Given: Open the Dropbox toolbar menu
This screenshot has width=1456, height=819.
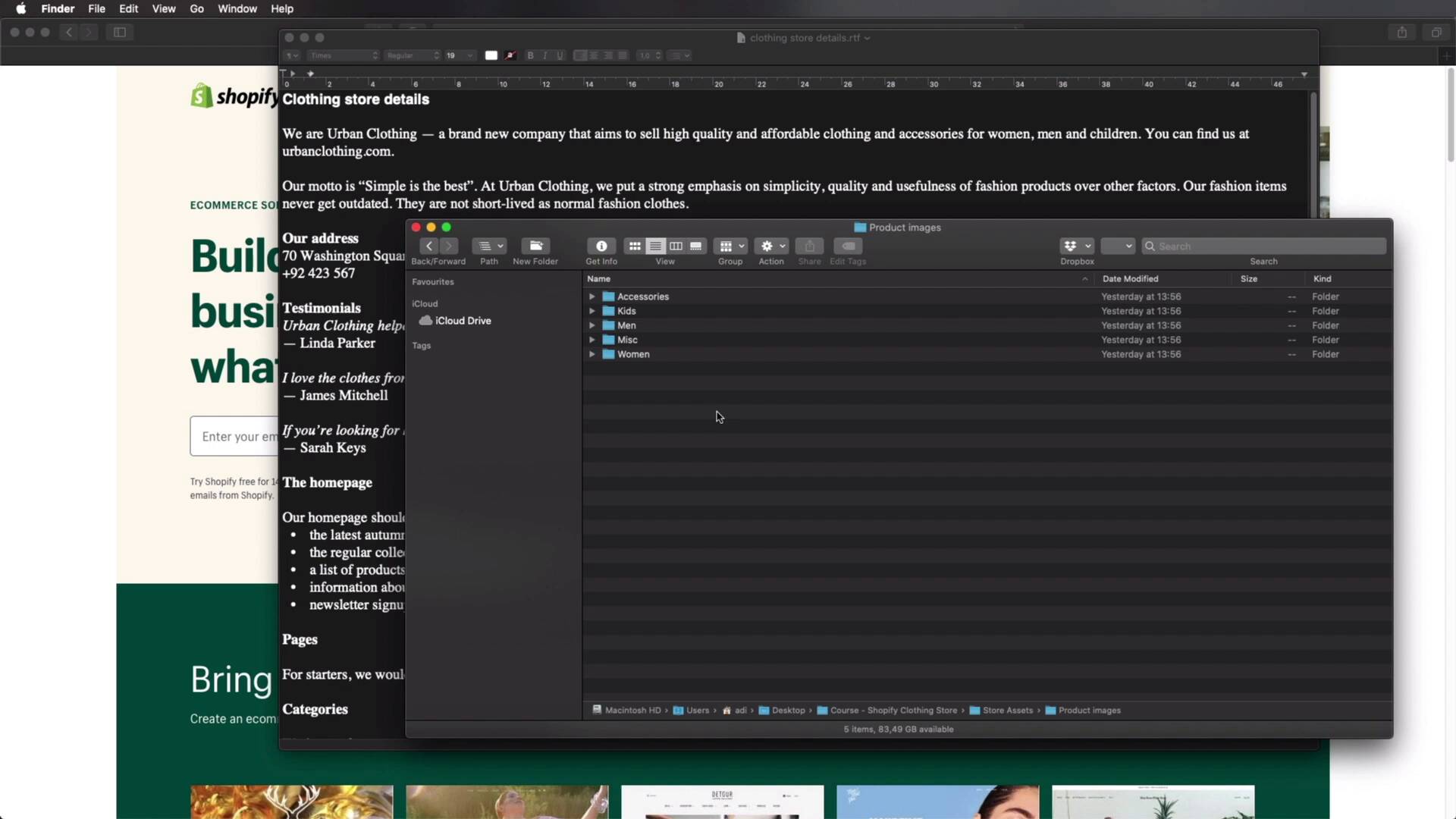Looking at the screenshot, I should coord(1077,246).
